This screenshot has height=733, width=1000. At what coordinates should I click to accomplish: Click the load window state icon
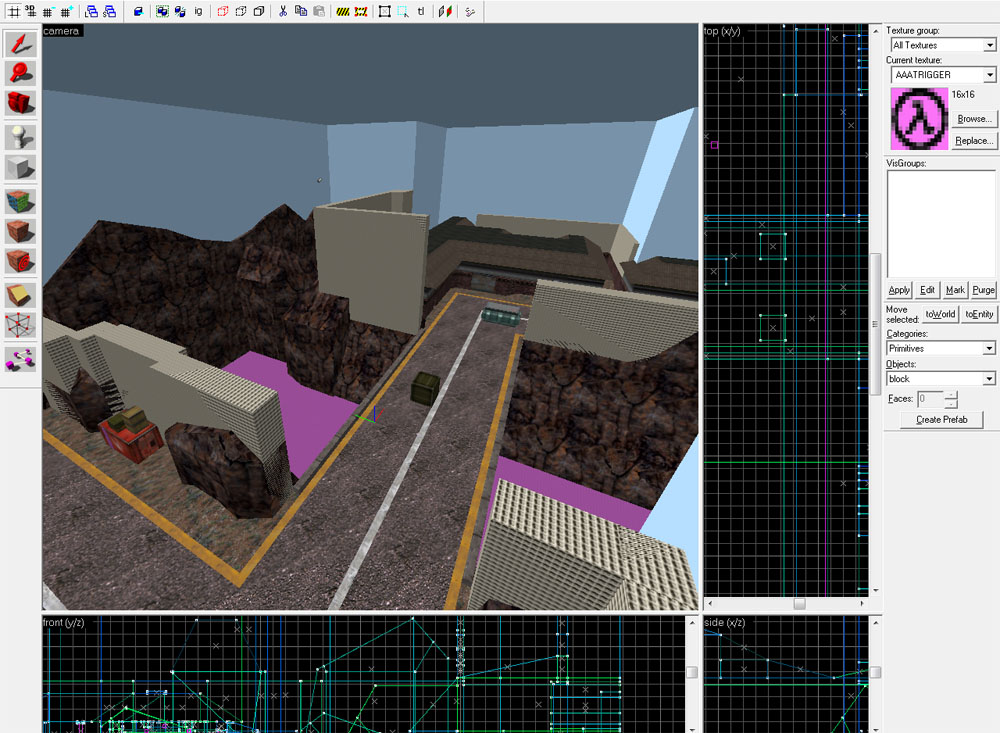click(x=92, y=11)
